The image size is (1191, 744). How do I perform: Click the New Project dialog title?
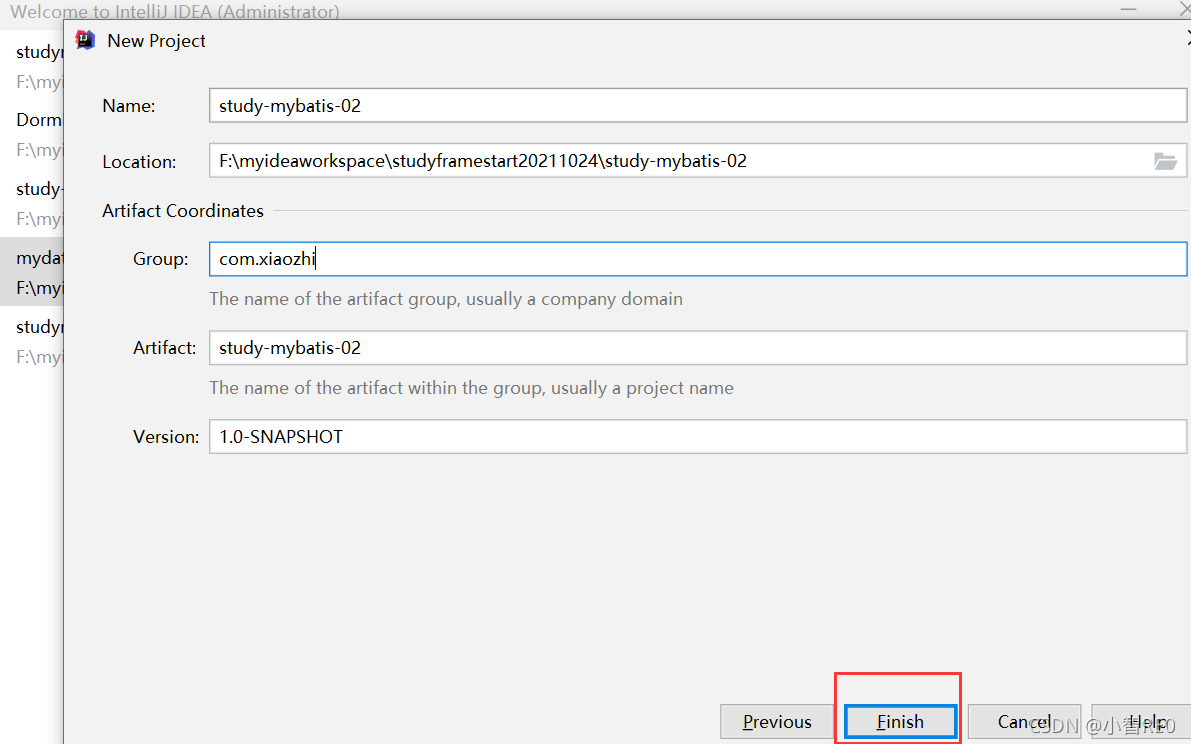pyautogui.click(x=156, y=41)
